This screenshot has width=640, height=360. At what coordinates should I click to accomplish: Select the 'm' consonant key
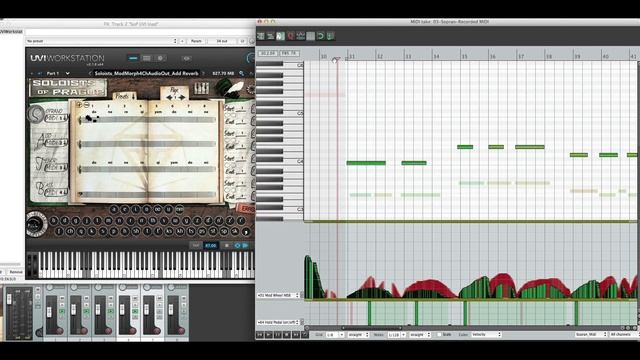[x=109, y=221]
